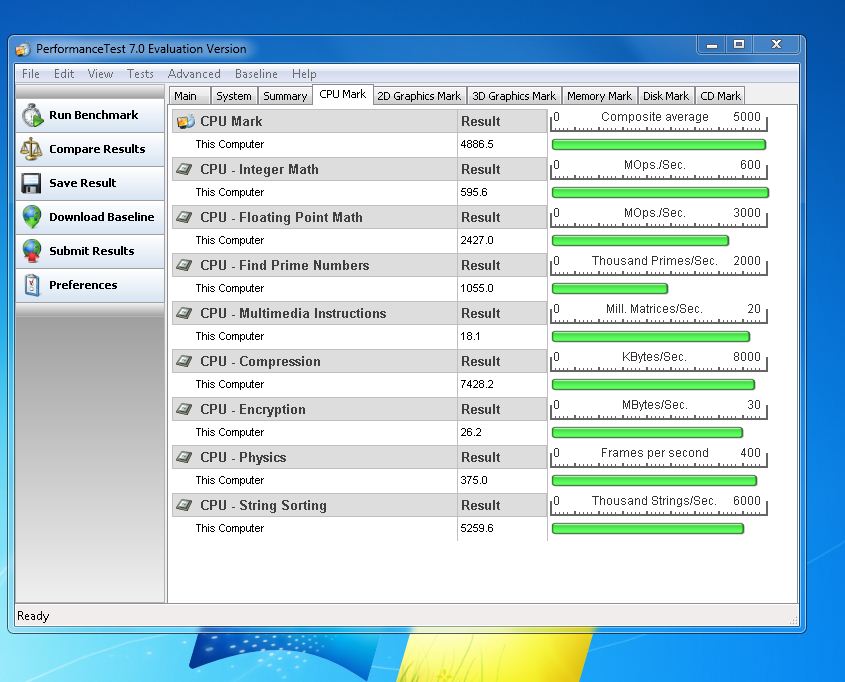Click the chip icon beside CPU - String Sorting
This screenshot has height=682, width=845.
click(184, 505)
